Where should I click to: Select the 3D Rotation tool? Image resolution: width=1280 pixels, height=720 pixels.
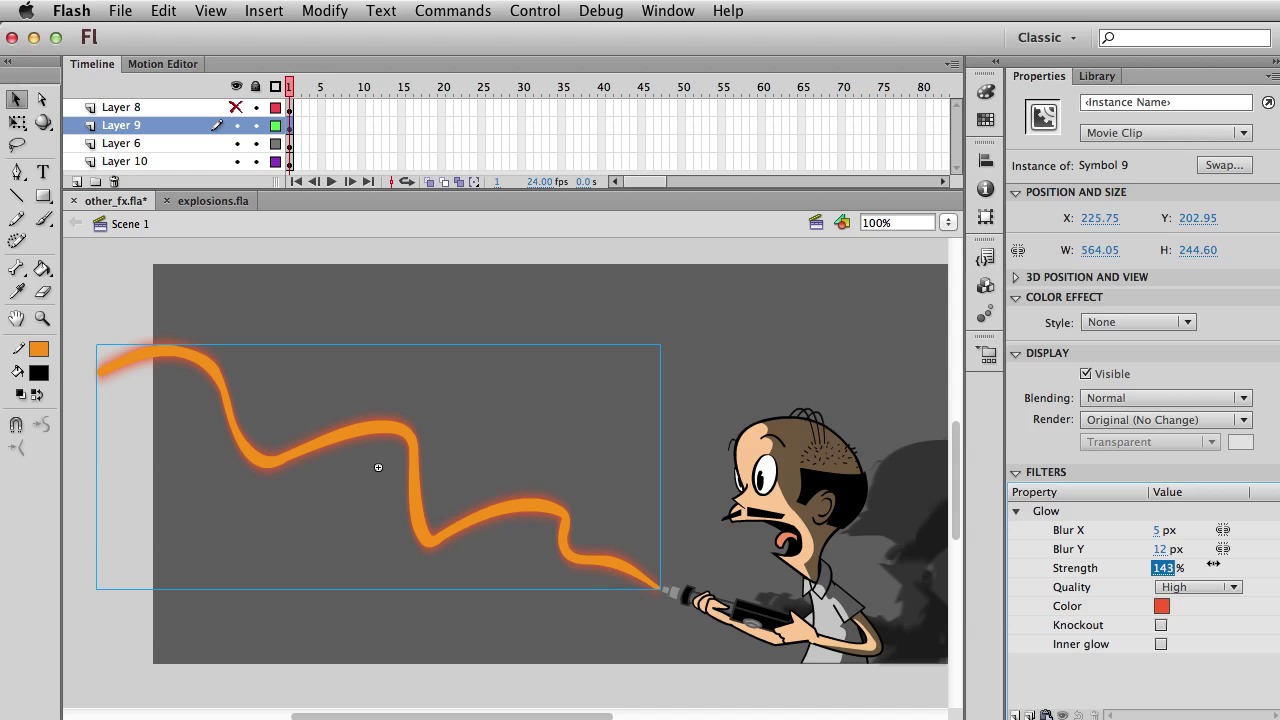[x=43, y=122]
